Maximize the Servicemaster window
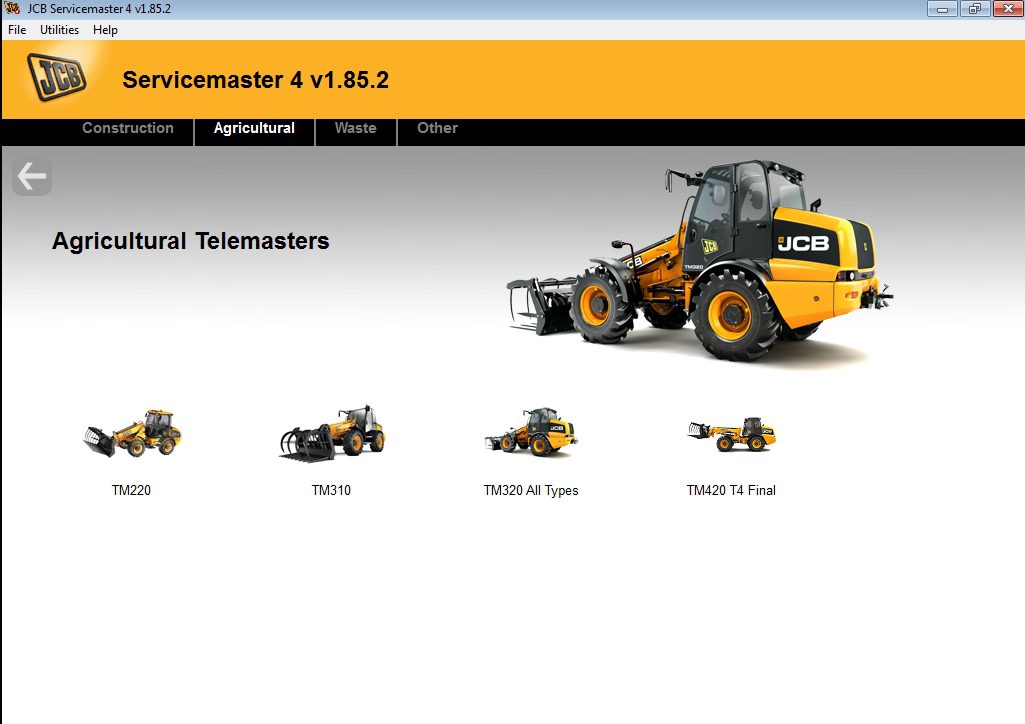 (x=974, y=8)
